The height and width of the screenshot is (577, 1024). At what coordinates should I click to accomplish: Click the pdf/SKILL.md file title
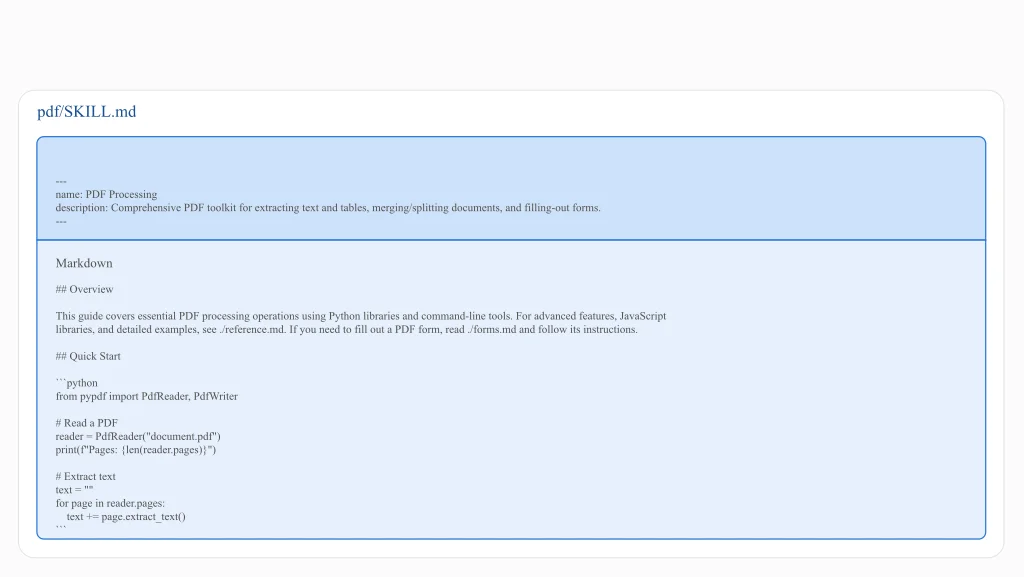coord(86,112)
